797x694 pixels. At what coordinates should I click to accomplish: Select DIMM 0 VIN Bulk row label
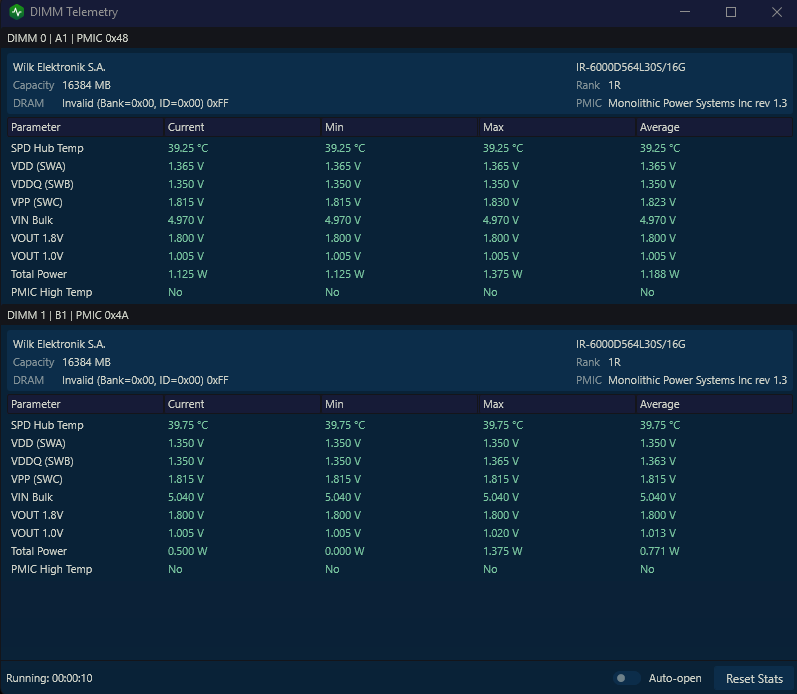pos(32,220)
